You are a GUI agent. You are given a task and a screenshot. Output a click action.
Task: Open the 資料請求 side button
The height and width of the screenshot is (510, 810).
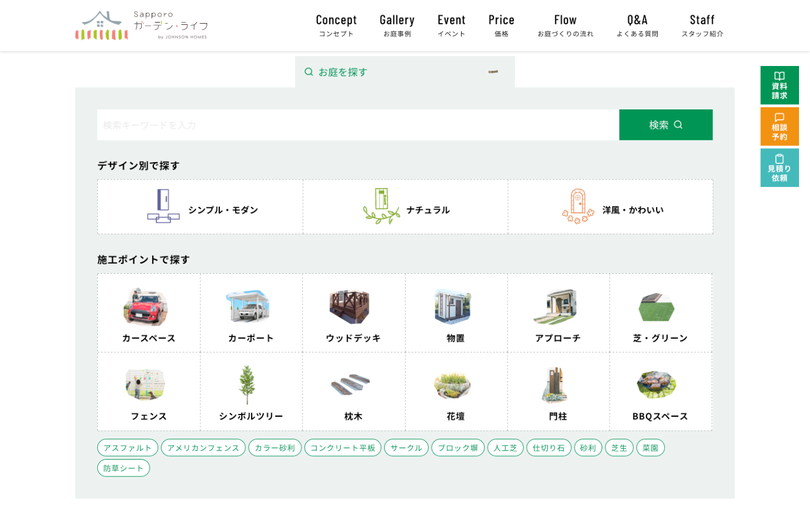(x=779, y=85)
